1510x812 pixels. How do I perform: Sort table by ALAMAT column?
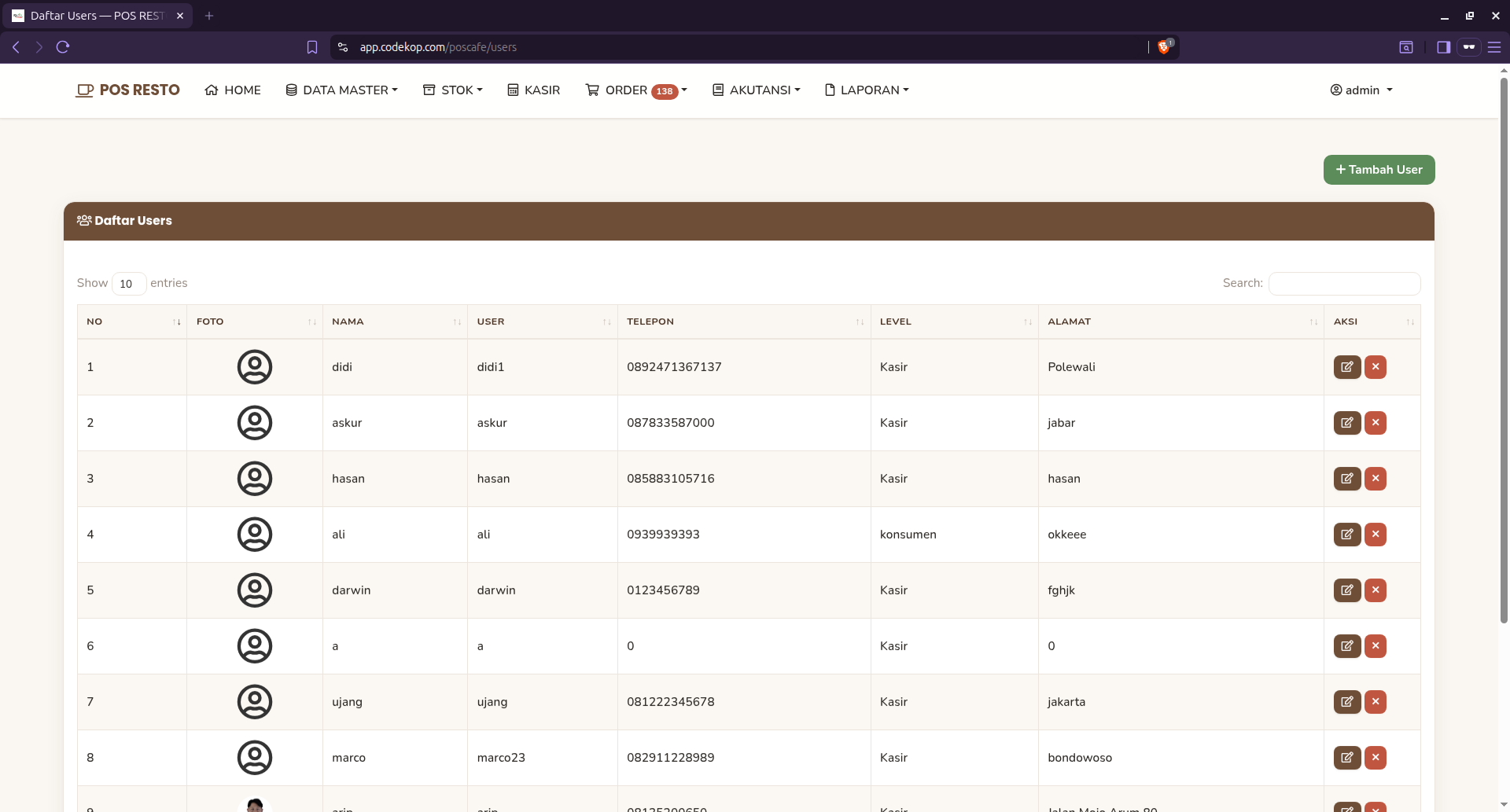click(1181, 321)
